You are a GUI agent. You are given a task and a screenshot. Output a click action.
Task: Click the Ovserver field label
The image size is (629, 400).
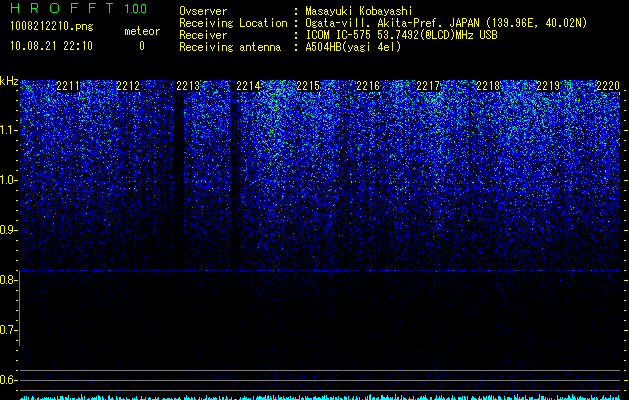coord(203,11)
